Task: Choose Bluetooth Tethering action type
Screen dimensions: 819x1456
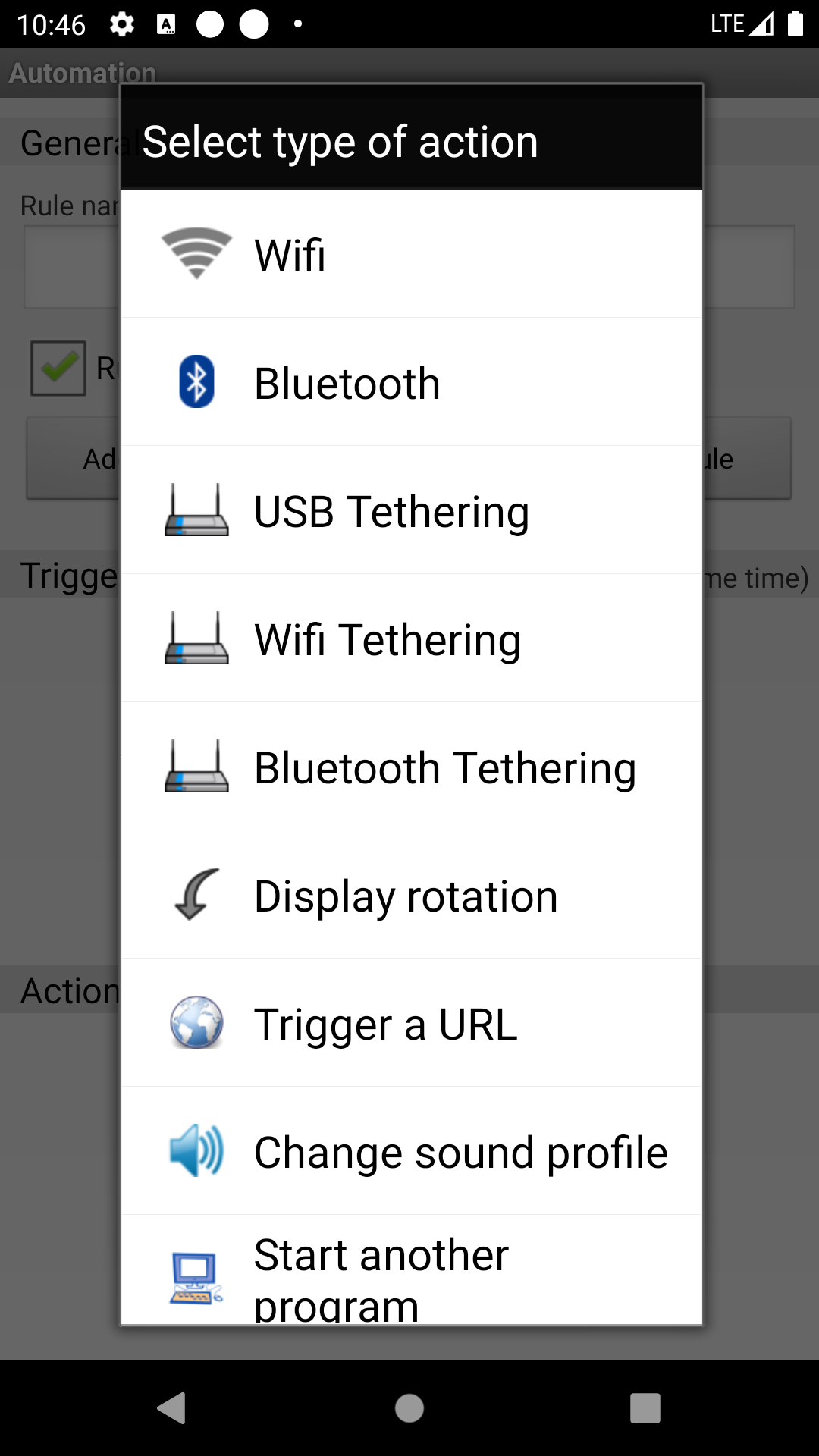Action: 445,767
